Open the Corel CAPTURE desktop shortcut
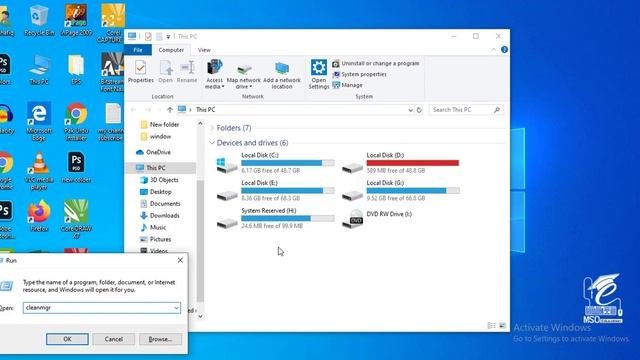Viewport: 640px width, 360px height. pos(113,23)
